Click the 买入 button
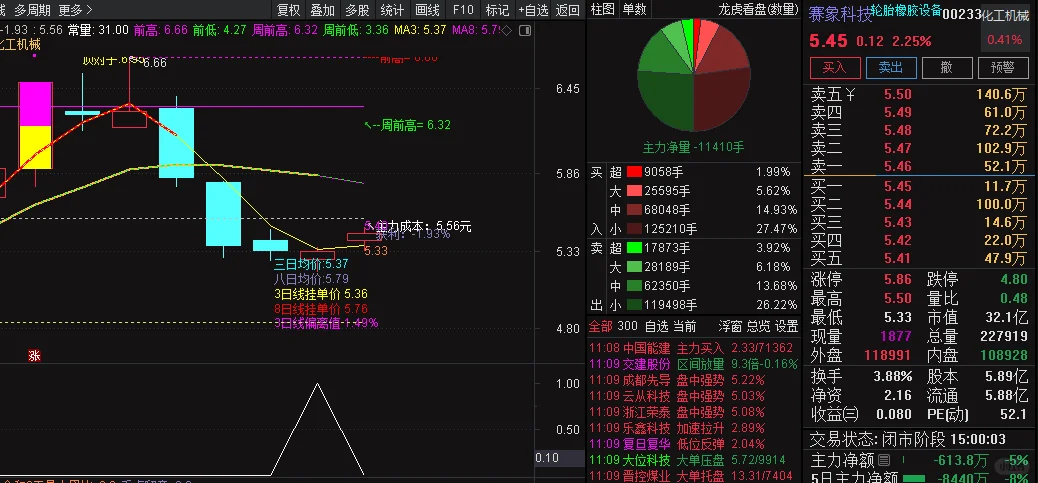Screen dimensions: 1038x483 coord(835,67)
